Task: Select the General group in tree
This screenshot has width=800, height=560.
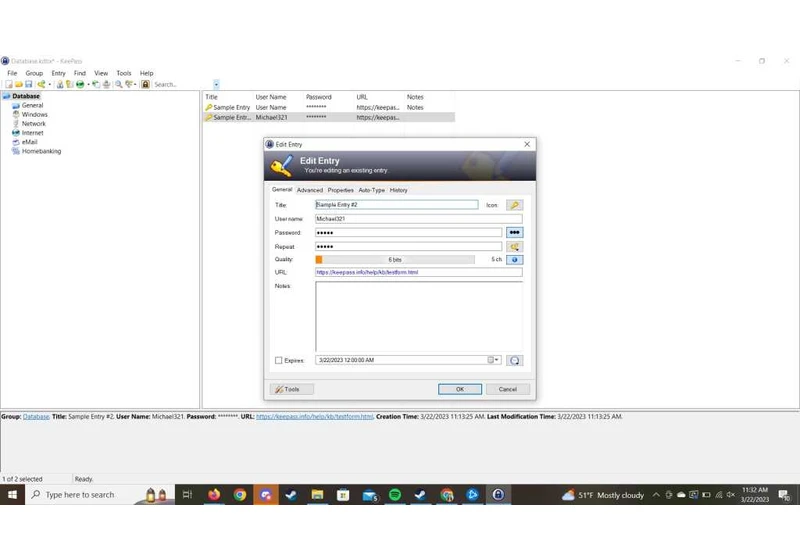Action: (32, 105)
